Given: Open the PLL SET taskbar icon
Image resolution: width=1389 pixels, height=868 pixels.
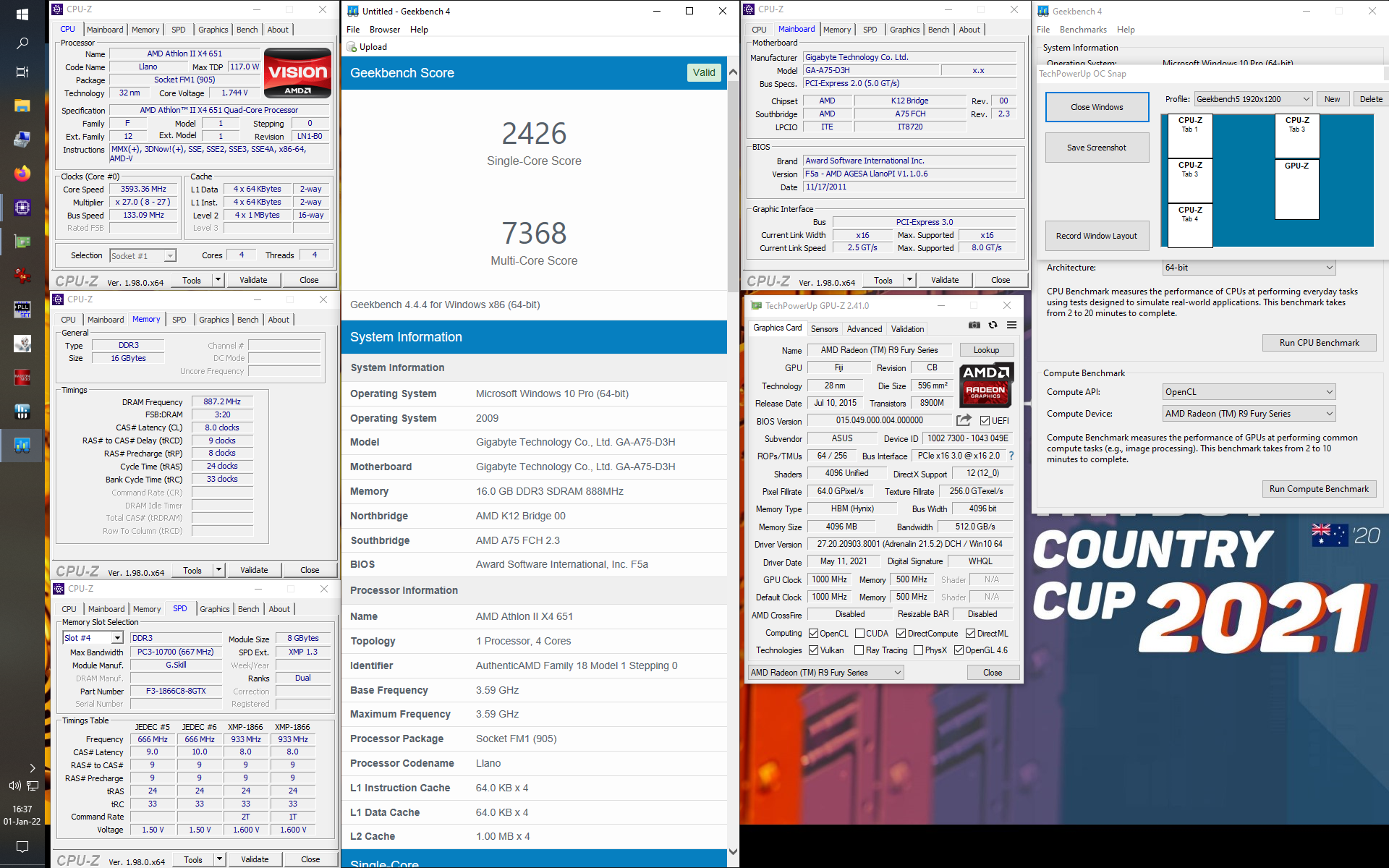Looking at the screenshot, I should coord(22,310).
